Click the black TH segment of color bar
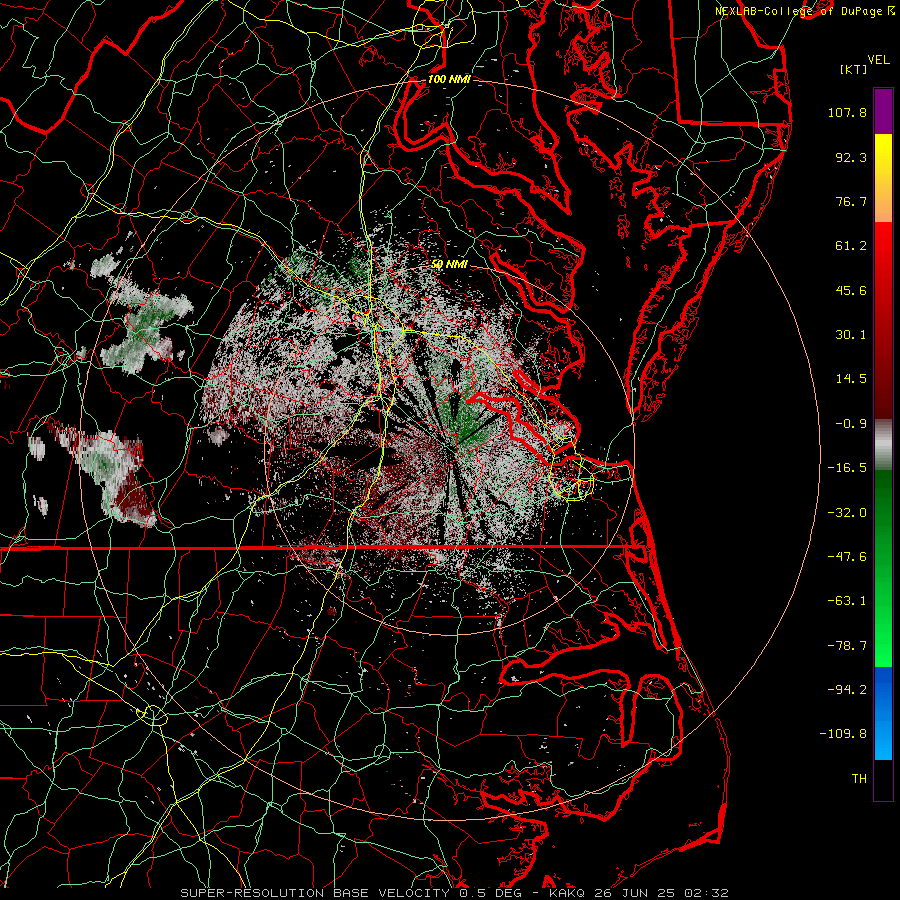This screenshot has height=900, width=900. [x=883, y=779]
